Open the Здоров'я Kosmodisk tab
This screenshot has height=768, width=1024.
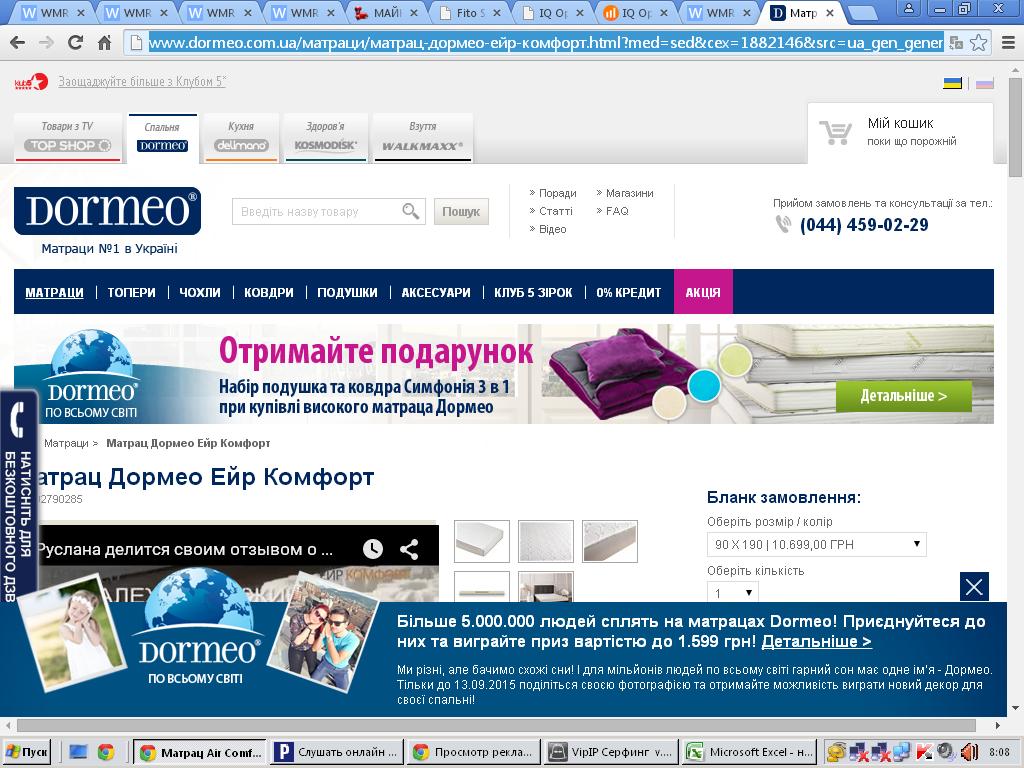[x=325, y=137]
